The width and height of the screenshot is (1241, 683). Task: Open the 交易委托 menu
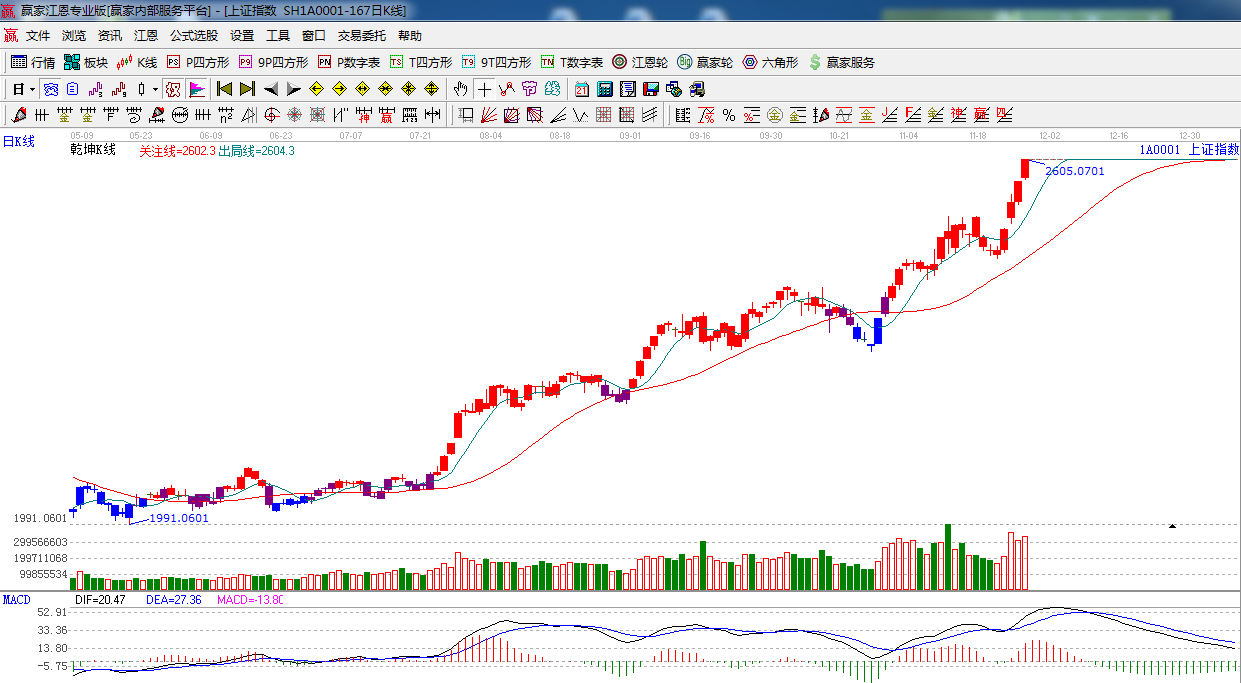361,36
